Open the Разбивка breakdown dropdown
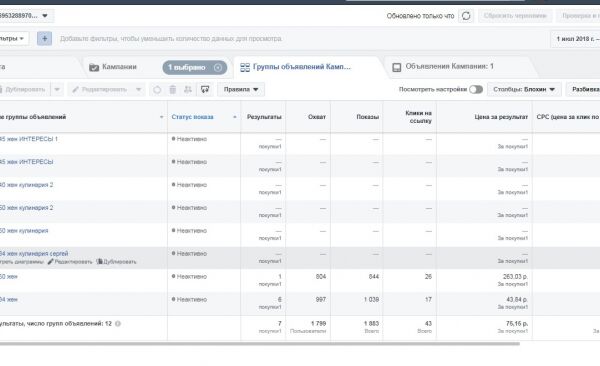600x366 pixels. click(x=584, y=90)
